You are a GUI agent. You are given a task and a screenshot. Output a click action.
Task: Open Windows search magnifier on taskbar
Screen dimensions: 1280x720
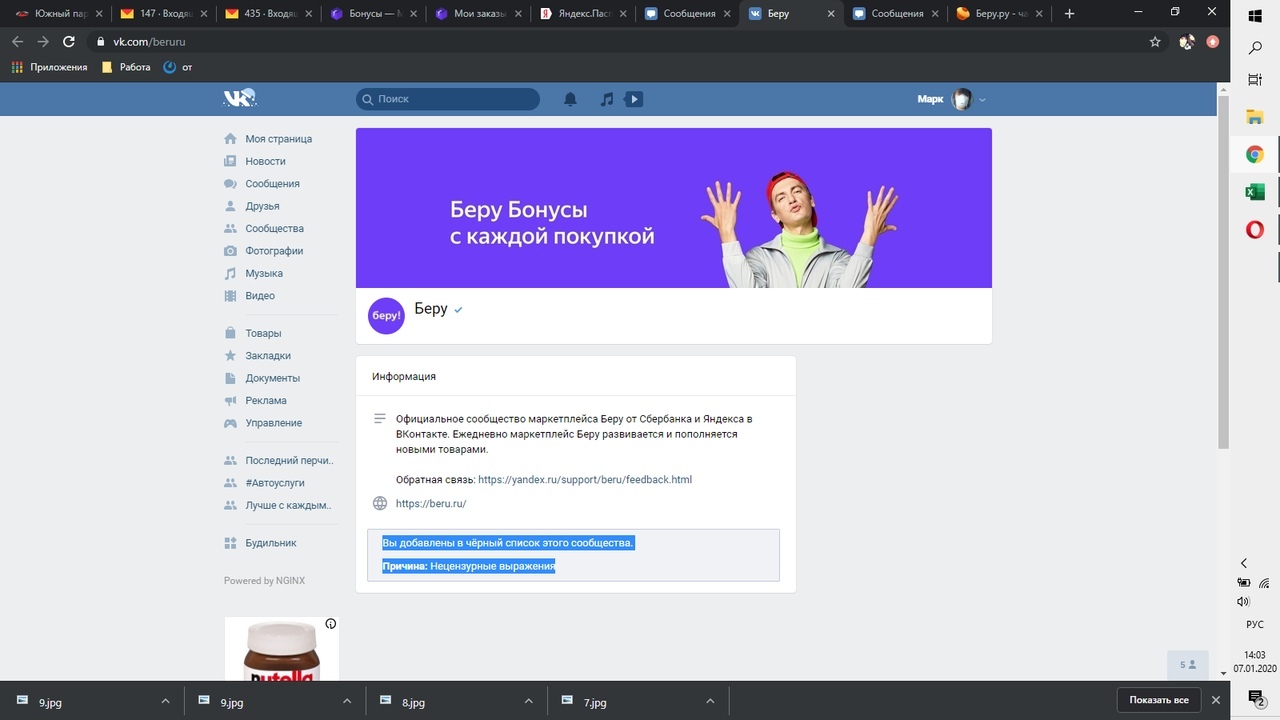[1255, 48]
